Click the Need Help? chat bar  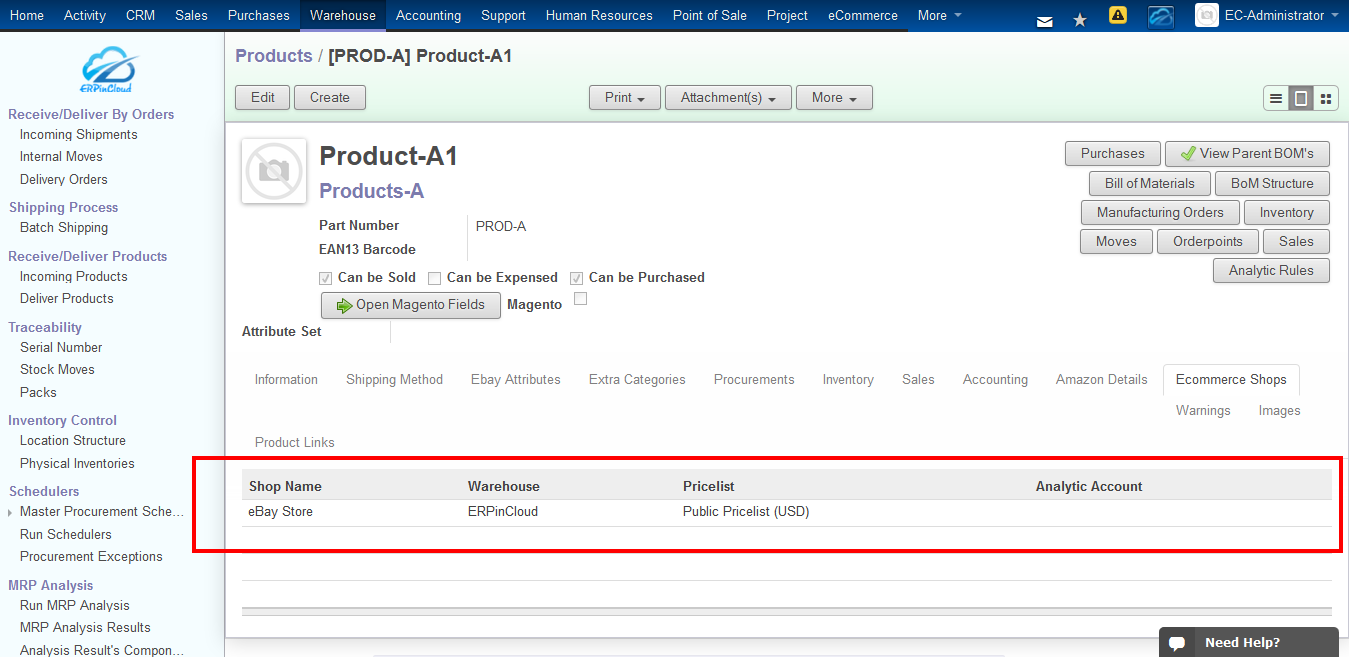[x=1249, y=643]
